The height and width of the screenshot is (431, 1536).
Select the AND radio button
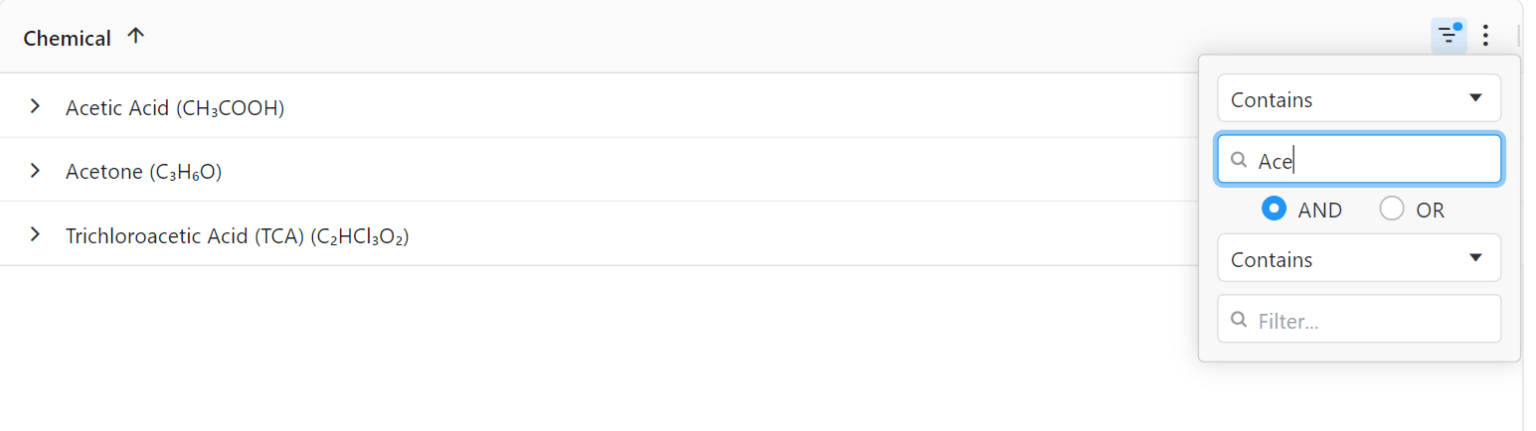[1274, 209]
